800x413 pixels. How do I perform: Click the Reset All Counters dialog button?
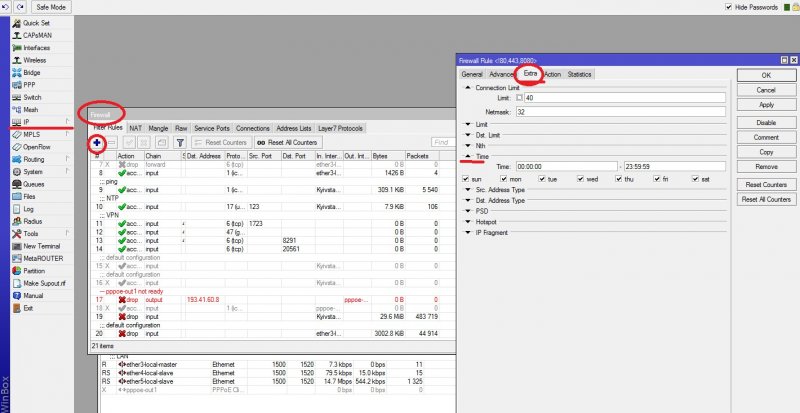click(x=766, y=199)
